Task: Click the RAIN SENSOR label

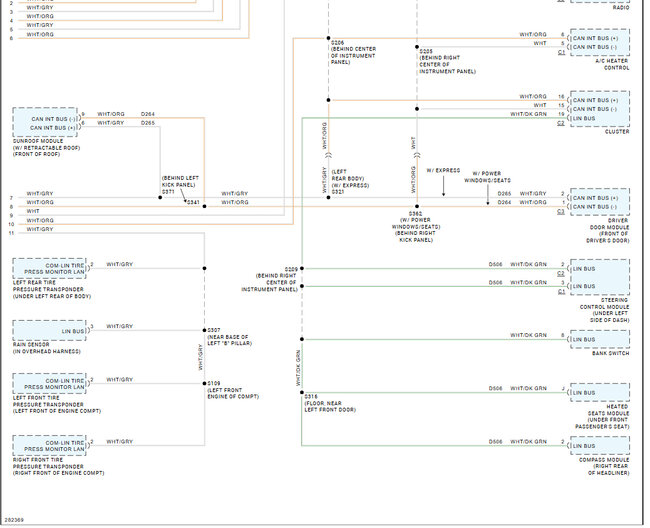Action: pyautogui.click(x=31, y=344)
